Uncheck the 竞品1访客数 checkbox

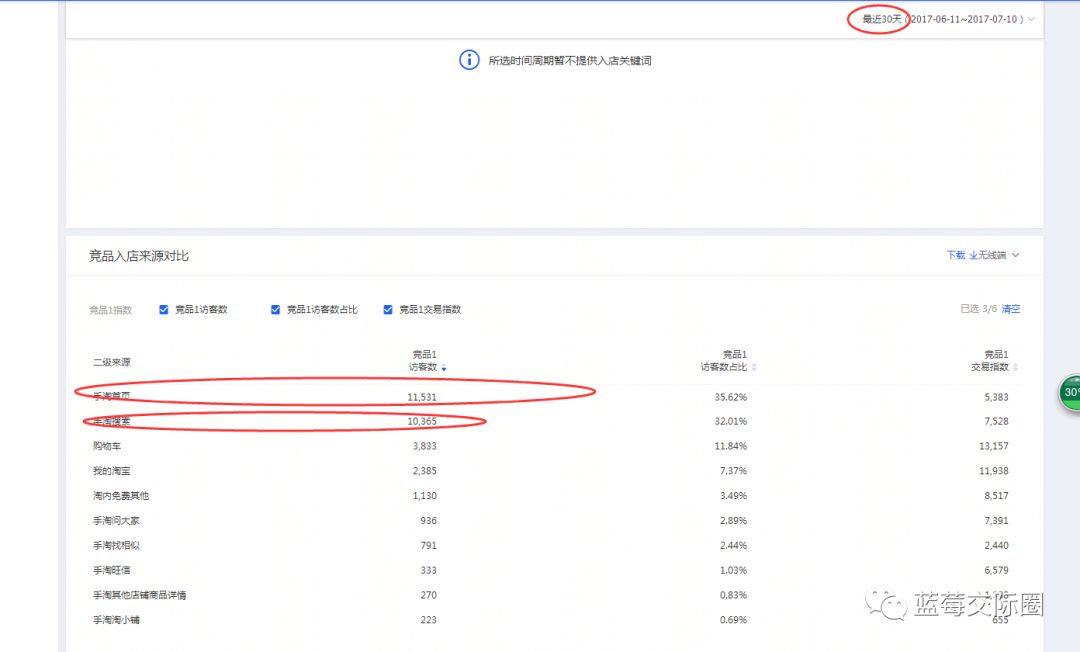tap(163, 310)
